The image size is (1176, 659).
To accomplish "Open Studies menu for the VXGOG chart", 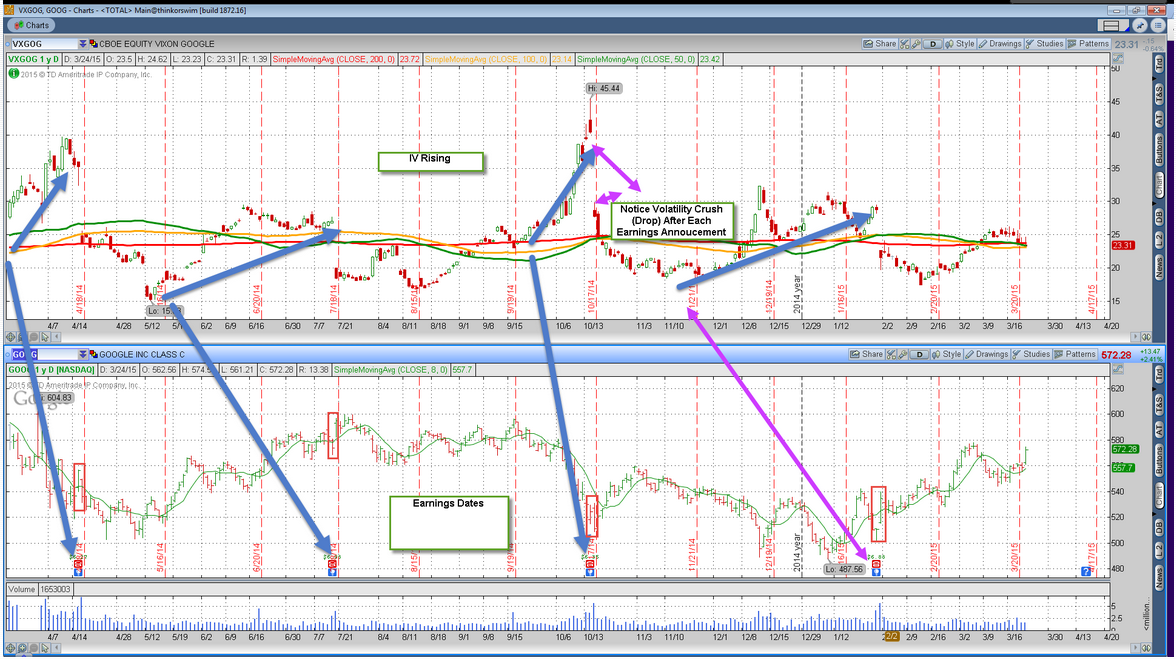I will click(1045, 44).
